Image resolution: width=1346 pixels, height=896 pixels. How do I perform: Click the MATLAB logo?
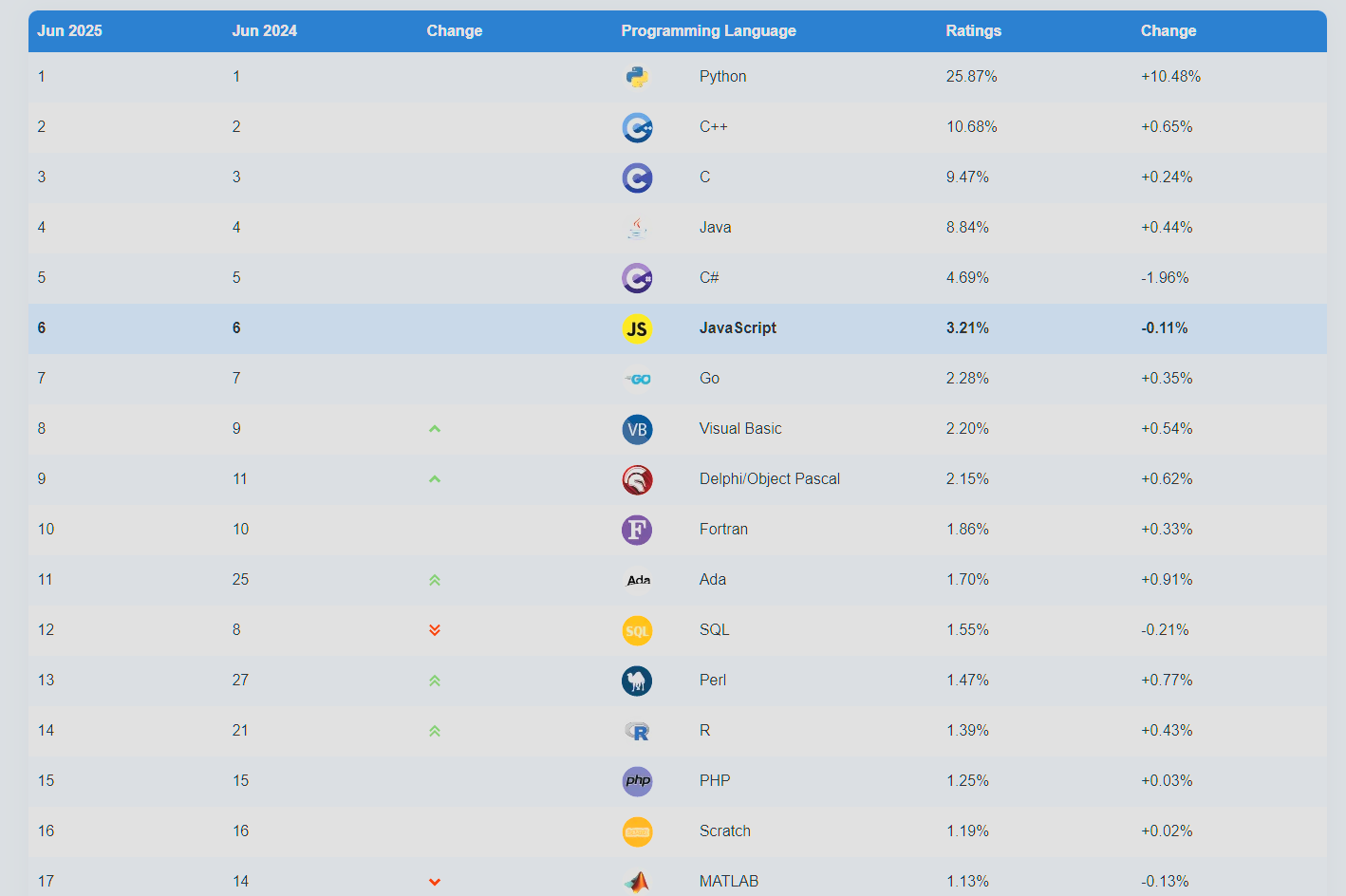pyautogui.click(x=637, y=881)
